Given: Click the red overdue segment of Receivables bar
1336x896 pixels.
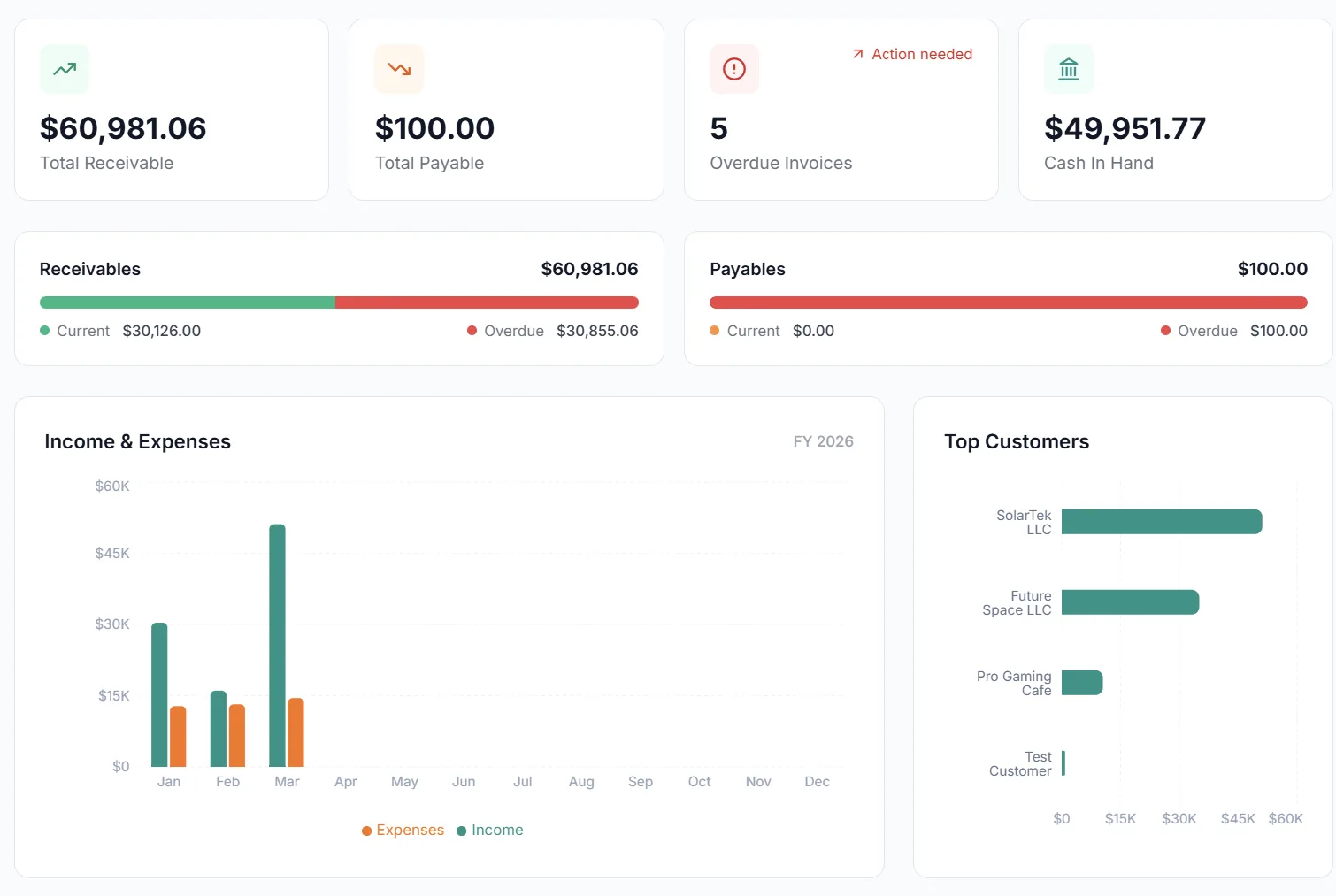Looking at the screenshot, I should tap(487, 302).
